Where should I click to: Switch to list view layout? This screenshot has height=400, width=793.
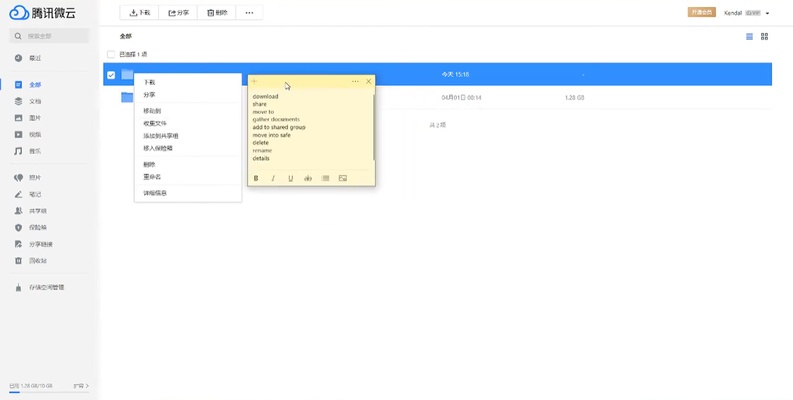pyautogui.click(x=750, y=36)
